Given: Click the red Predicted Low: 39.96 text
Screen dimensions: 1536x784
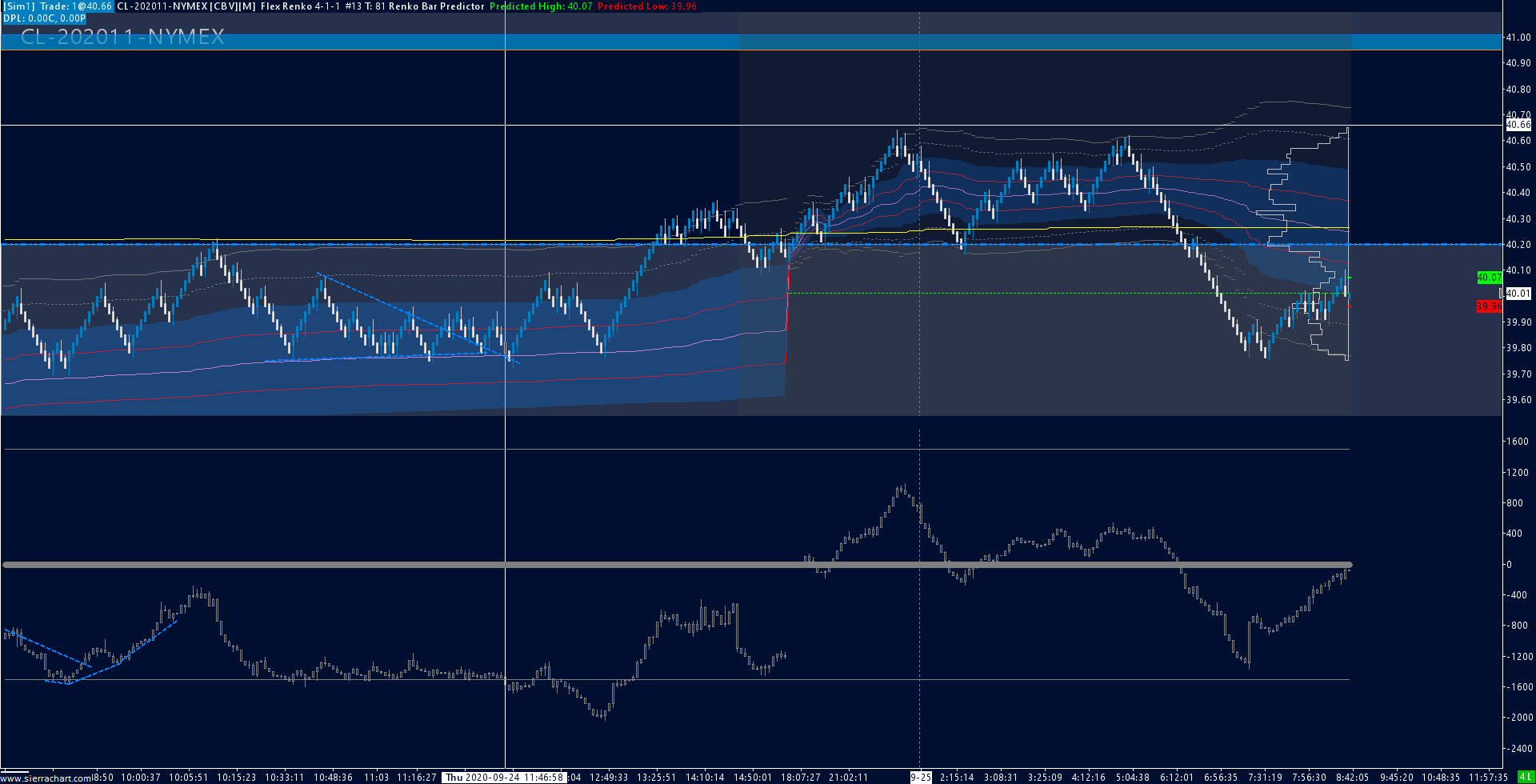Looking at the screenshot, I should [x=647, y=6].
